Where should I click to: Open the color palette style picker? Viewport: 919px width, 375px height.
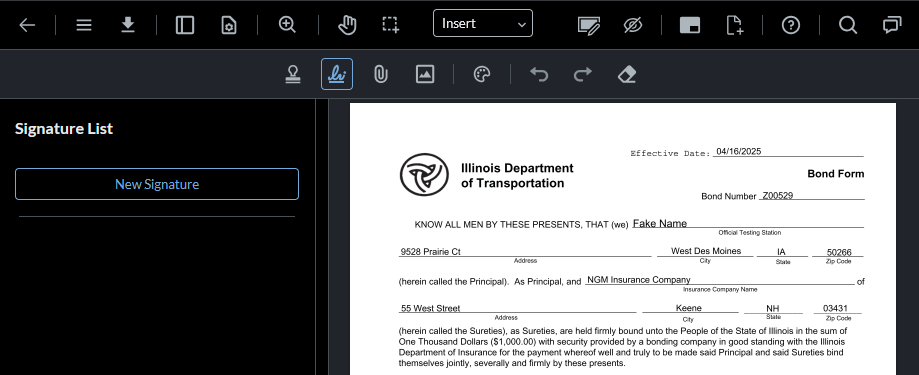click(x=482, y=74)
